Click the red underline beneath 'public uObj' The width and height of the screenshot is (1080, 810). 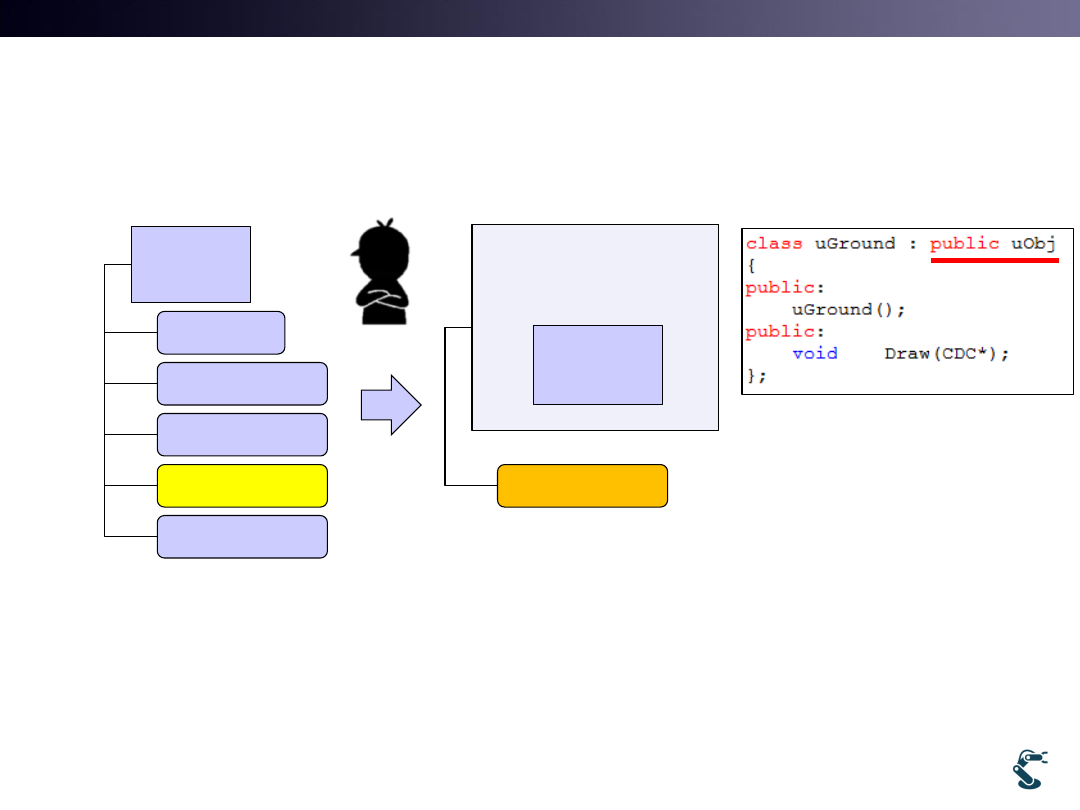[994, 260]
